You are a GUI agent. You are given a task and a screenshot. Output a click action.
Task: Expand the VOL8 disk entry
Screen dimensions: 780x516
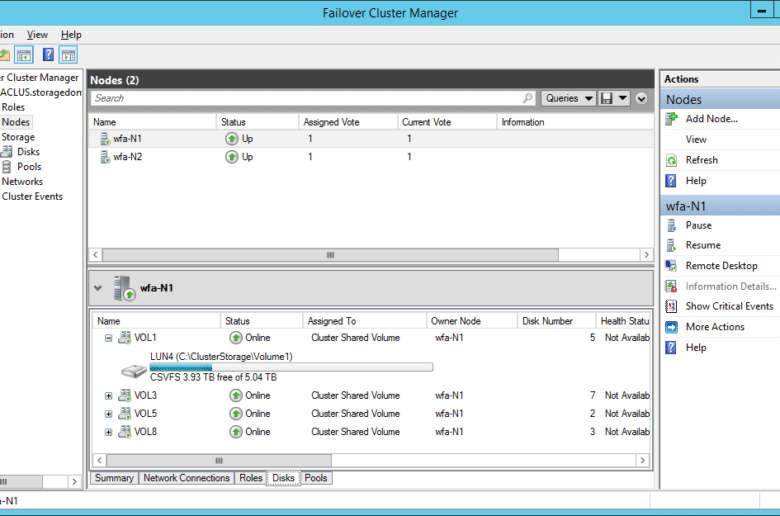(x=108, y=432)
